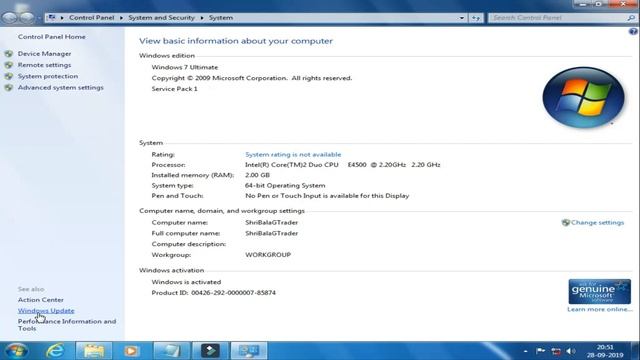The image size is (640, 360).
Task: Click the ShriBalaGTrader full computer name value
Action: pyautogui.click(x=271, y=233)
